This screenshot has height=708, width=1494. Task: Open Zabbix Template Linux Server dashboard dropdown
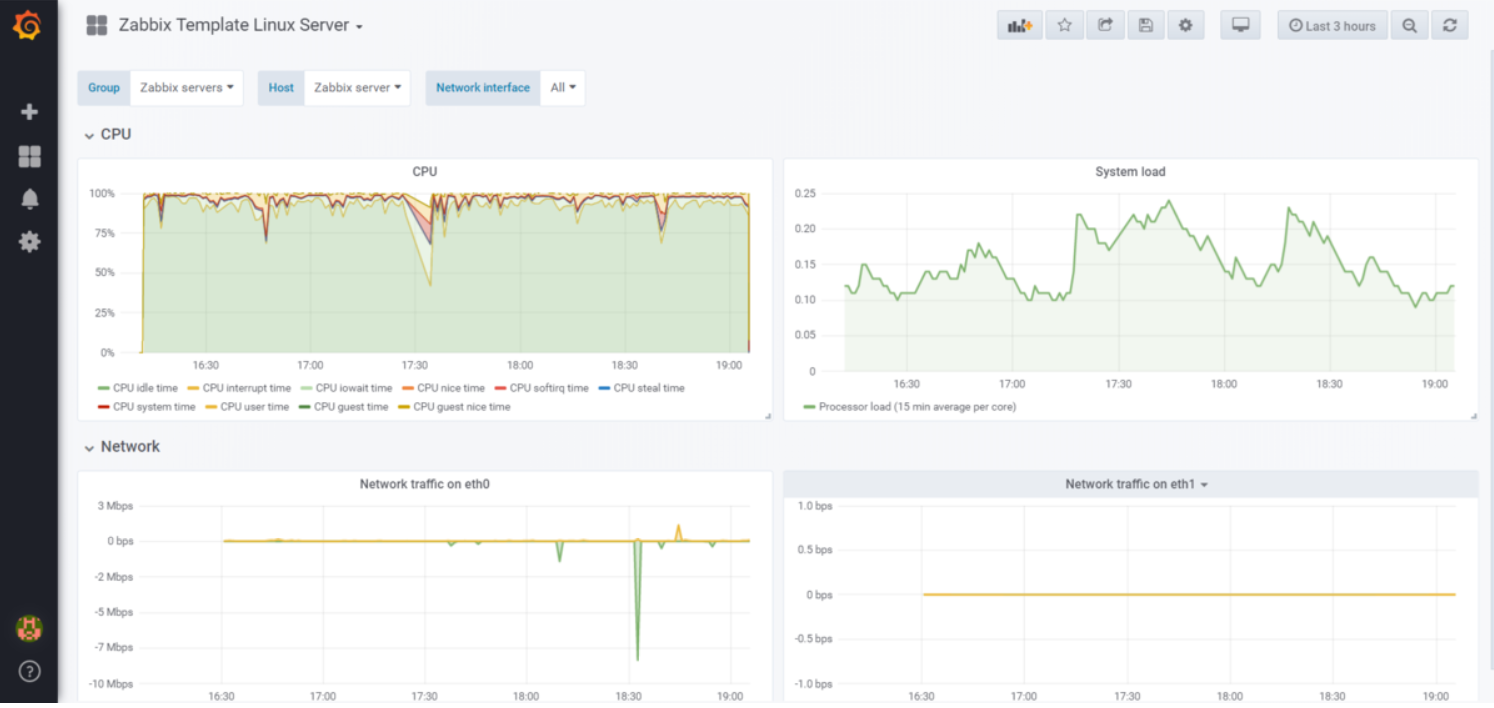tap(240, 26)
